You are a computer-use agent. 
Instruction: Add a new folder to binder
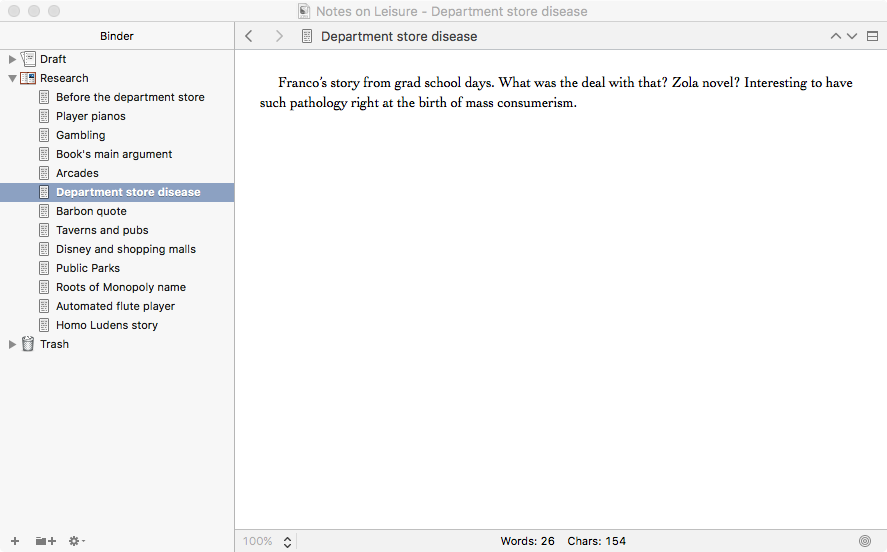46,541
